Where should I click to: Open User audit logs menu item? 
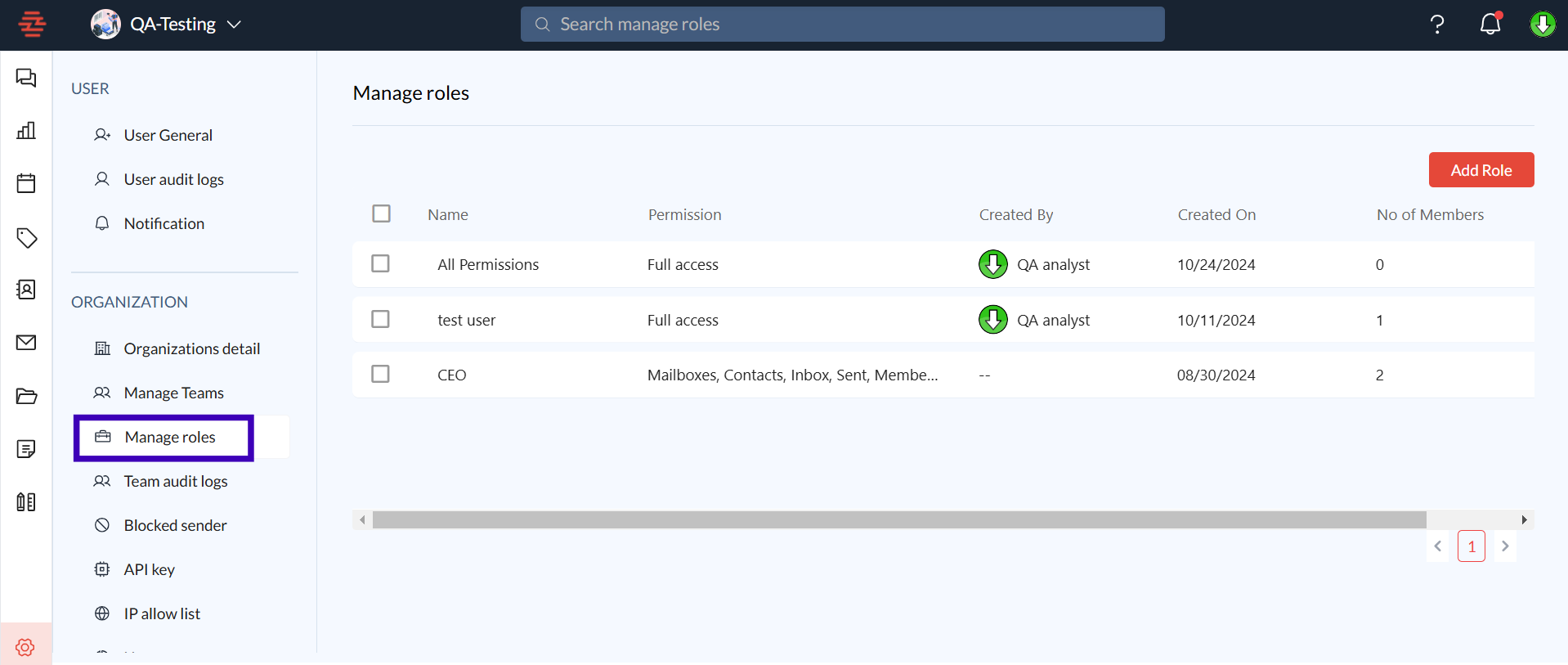click(x=173, y=179)
